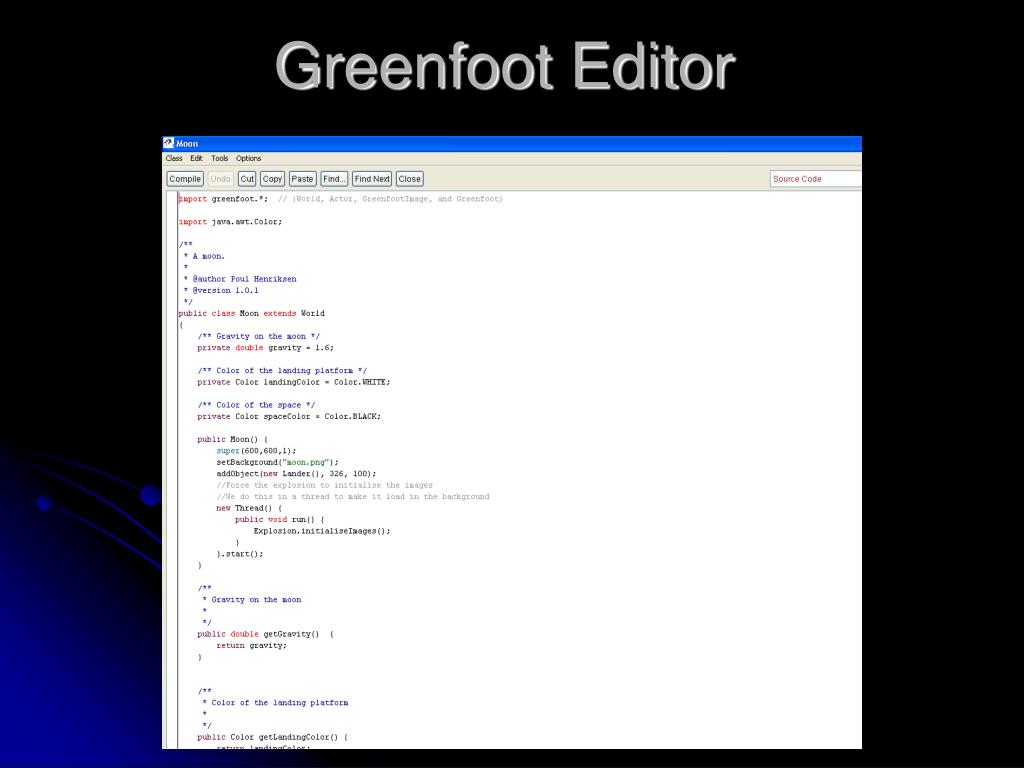Click the Copy button
Image resolution: width=1024 pixels, height=768 pixels.
272,179
